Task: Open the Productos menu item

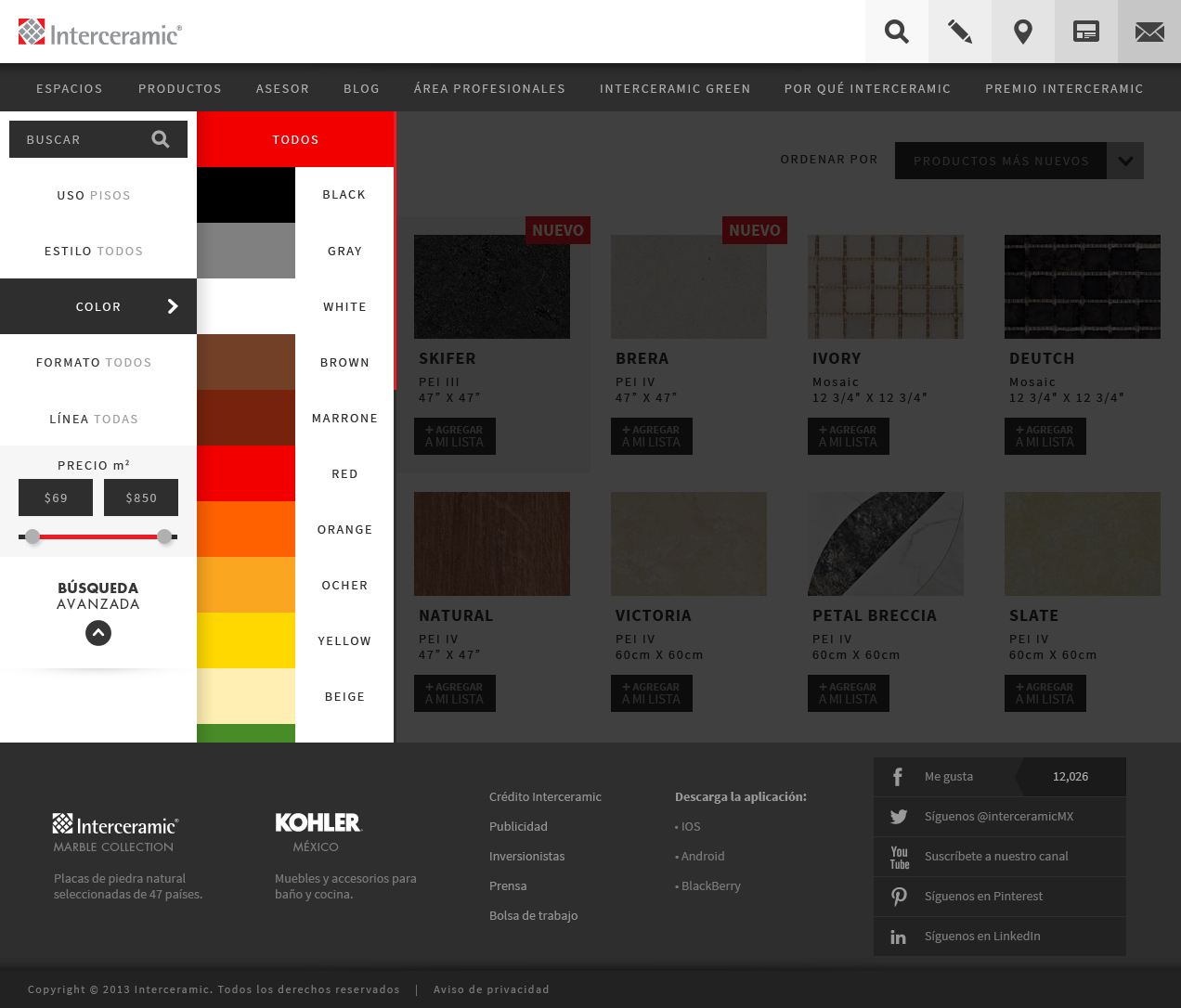Action: click(x=180, y=89)
